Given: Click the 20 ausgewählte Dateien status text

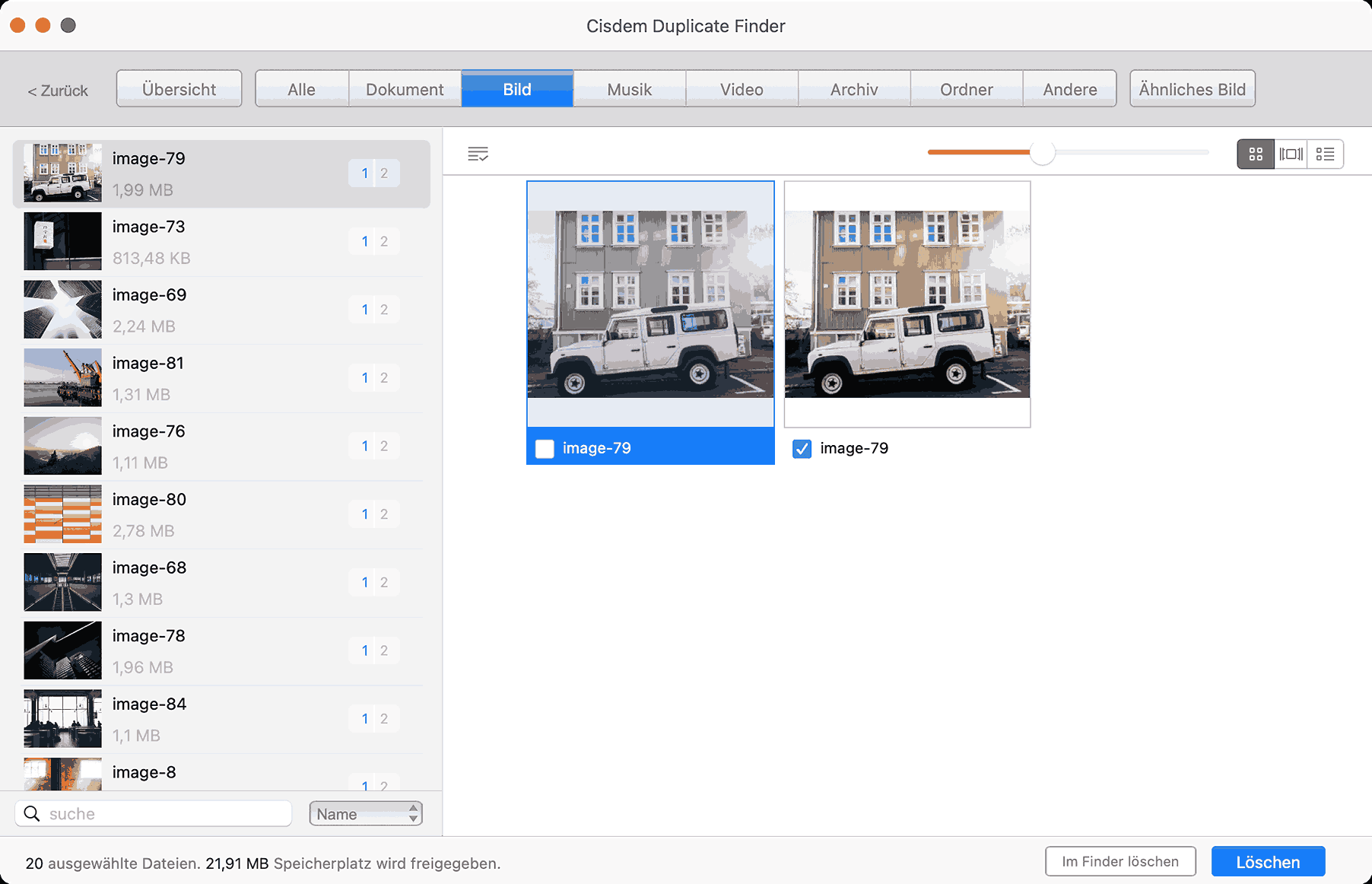Looking at the screenshot, I should coord(113,863).
